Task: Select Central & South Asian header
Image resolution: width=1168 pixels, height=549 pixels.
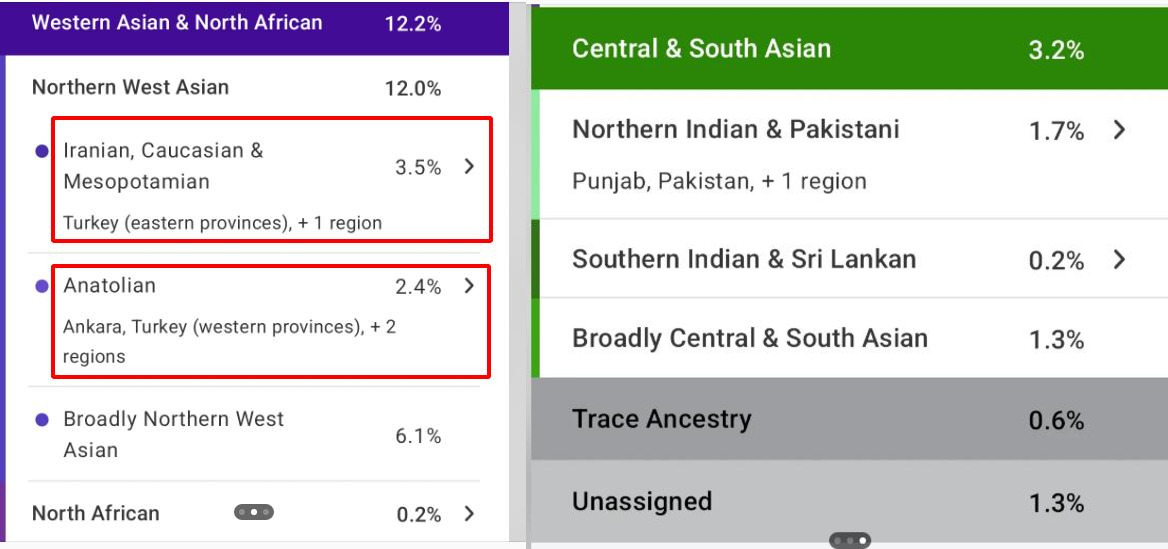Action: point(700,49)
